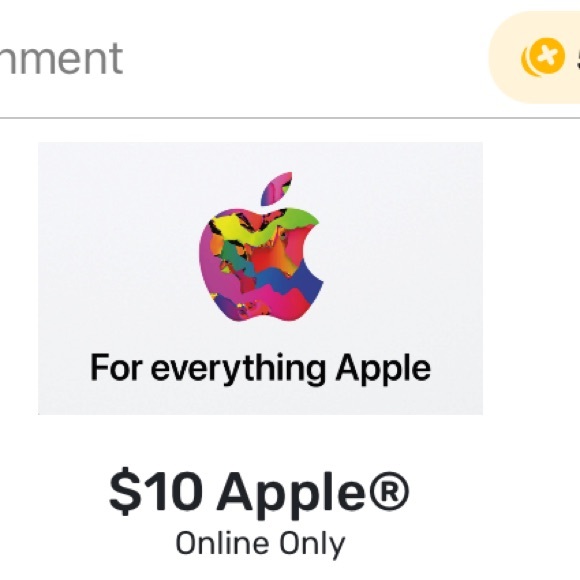
Task: Click the divider line under the heading
Action: (290, 118)
